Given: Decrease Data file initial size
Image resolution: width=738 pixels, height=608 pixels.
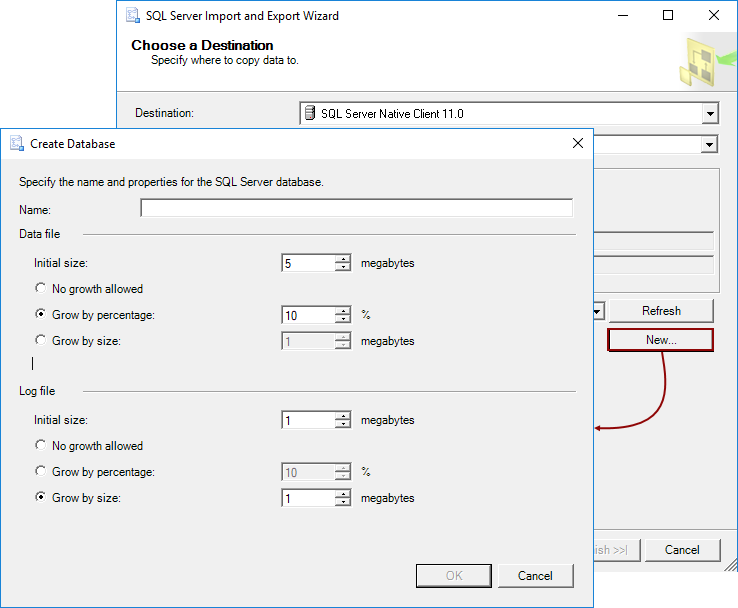Looking at the screenshot, I should [343, 267].
